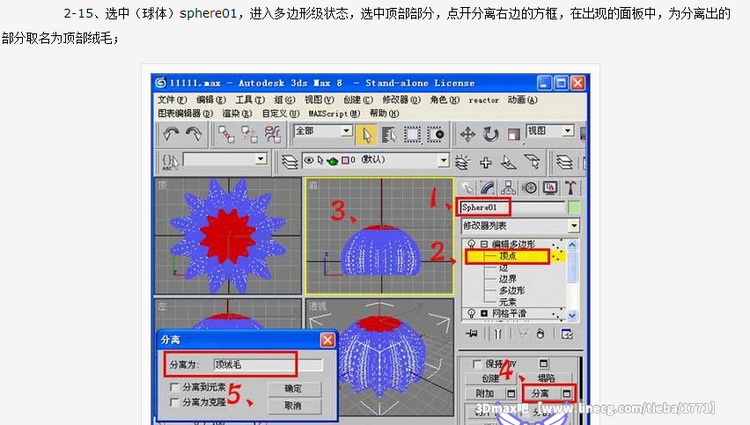The image size is (750, 425).
Task: Enable the 分离为克隆 checkbox
Action: point(175,401)
